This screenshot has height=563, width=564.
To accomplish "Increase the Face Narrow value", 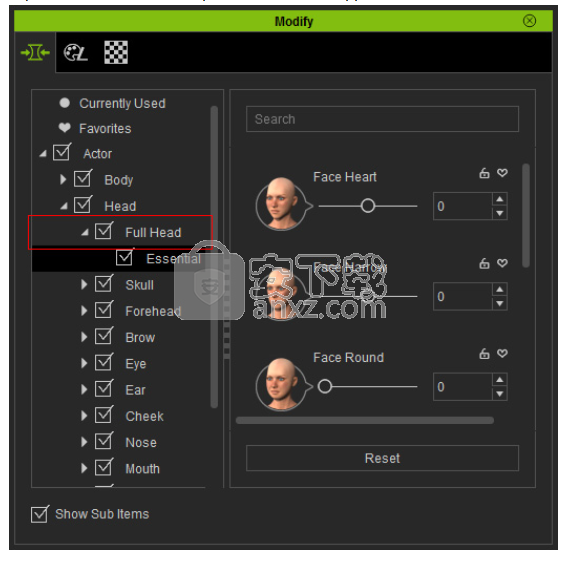I will [x=500, y=289].
